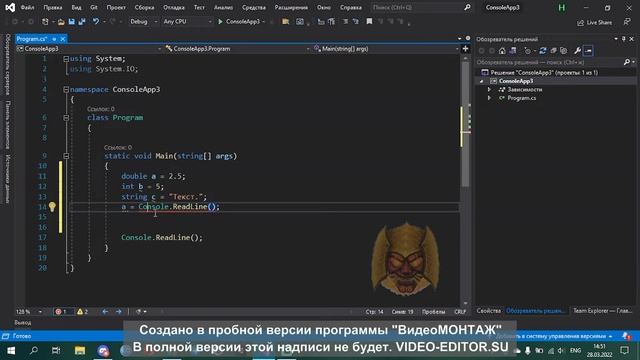Open the Отладка menu

pyautogui.click(x=174, y=7)
